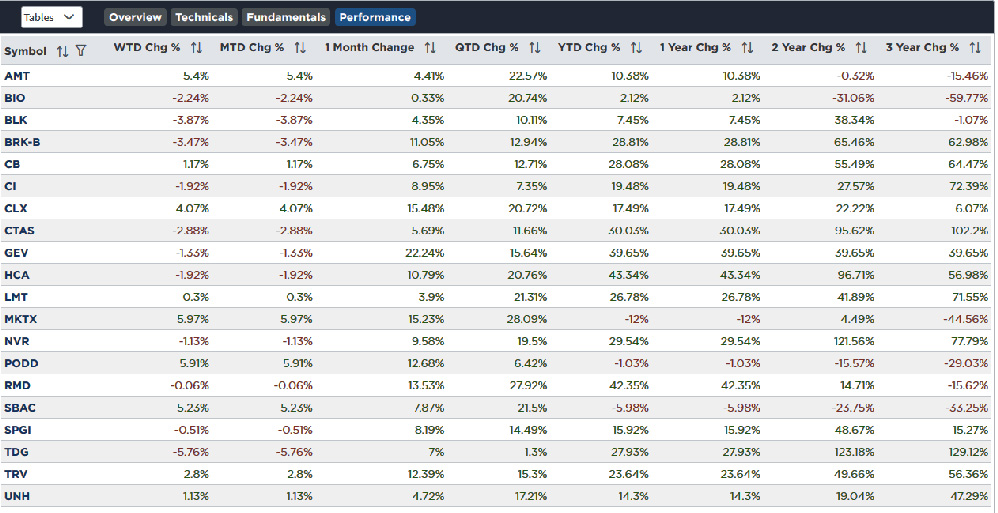Sort by WTD Chg % arrows

click(x=196, y=48)
